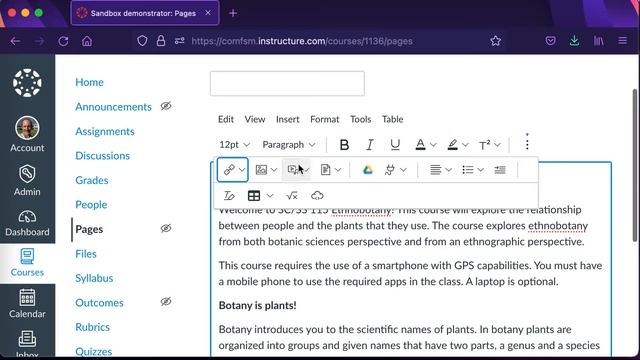This screenshot has height=360, width=640.
Task: Go to the Dashboard
Action: [27, 223]
